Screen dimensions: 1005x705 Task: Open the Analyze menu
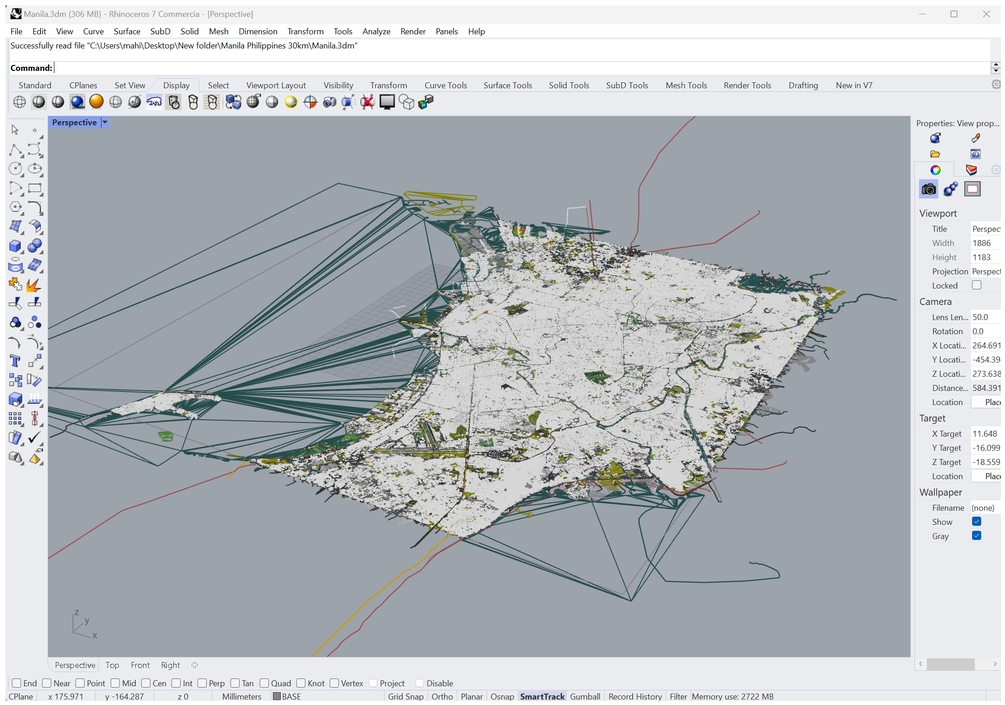point(376,32)
